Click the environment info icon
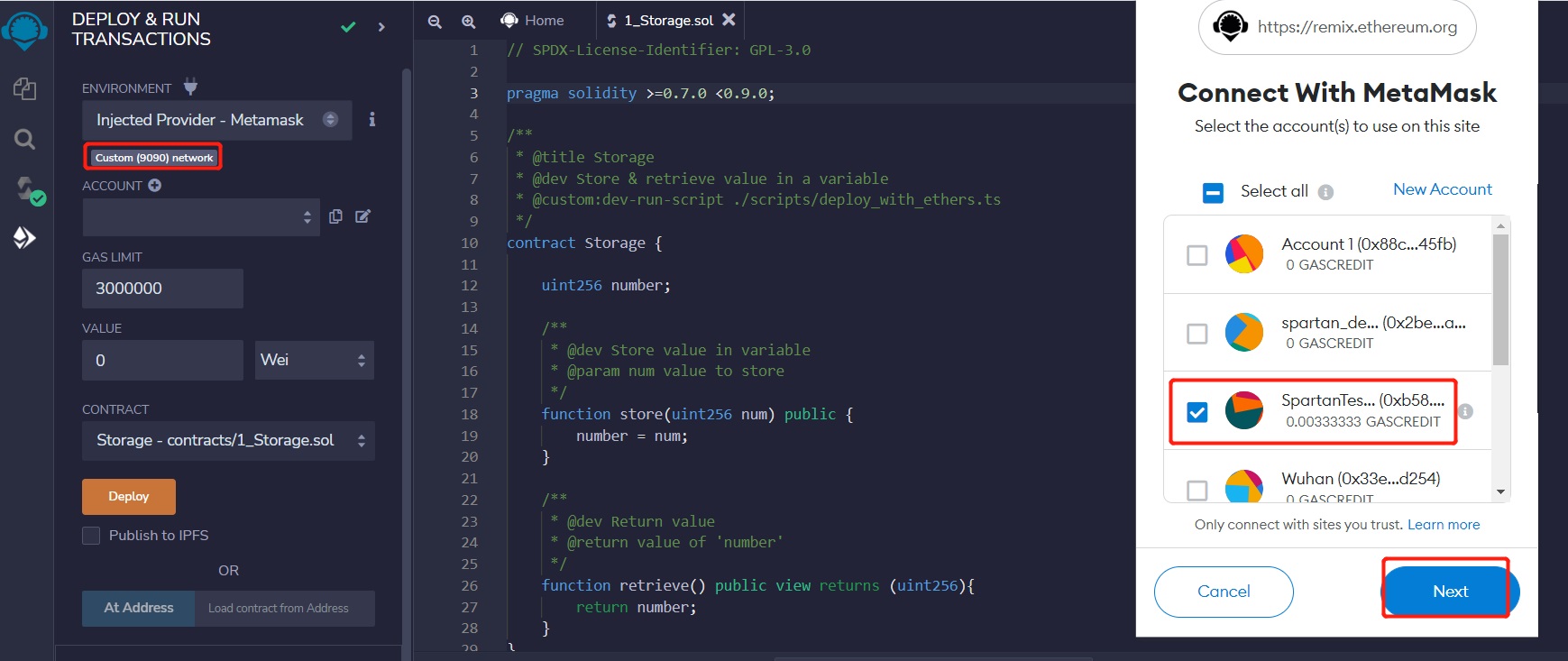 pyautogui.click(x=371, y=120)
